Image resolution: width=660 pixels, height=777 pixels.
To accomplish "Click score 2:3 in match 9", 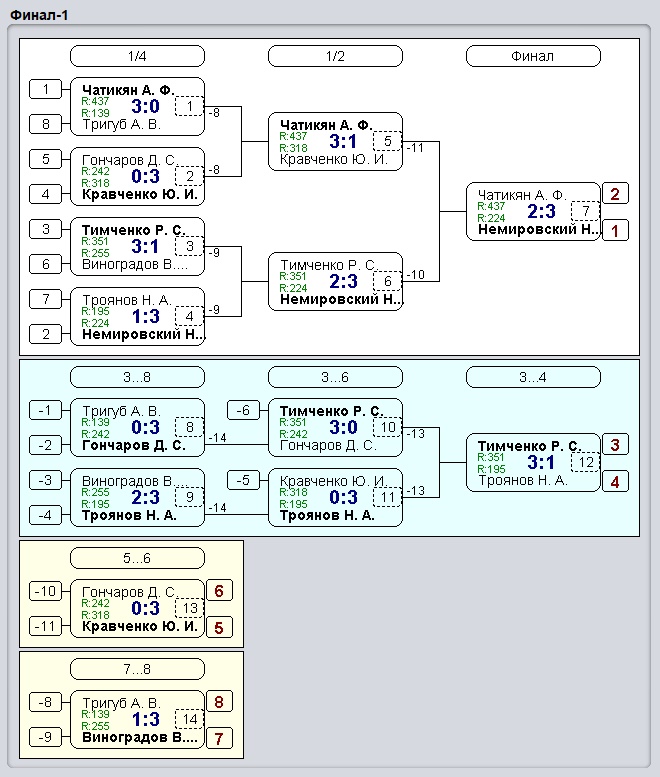I will point(145,497).
